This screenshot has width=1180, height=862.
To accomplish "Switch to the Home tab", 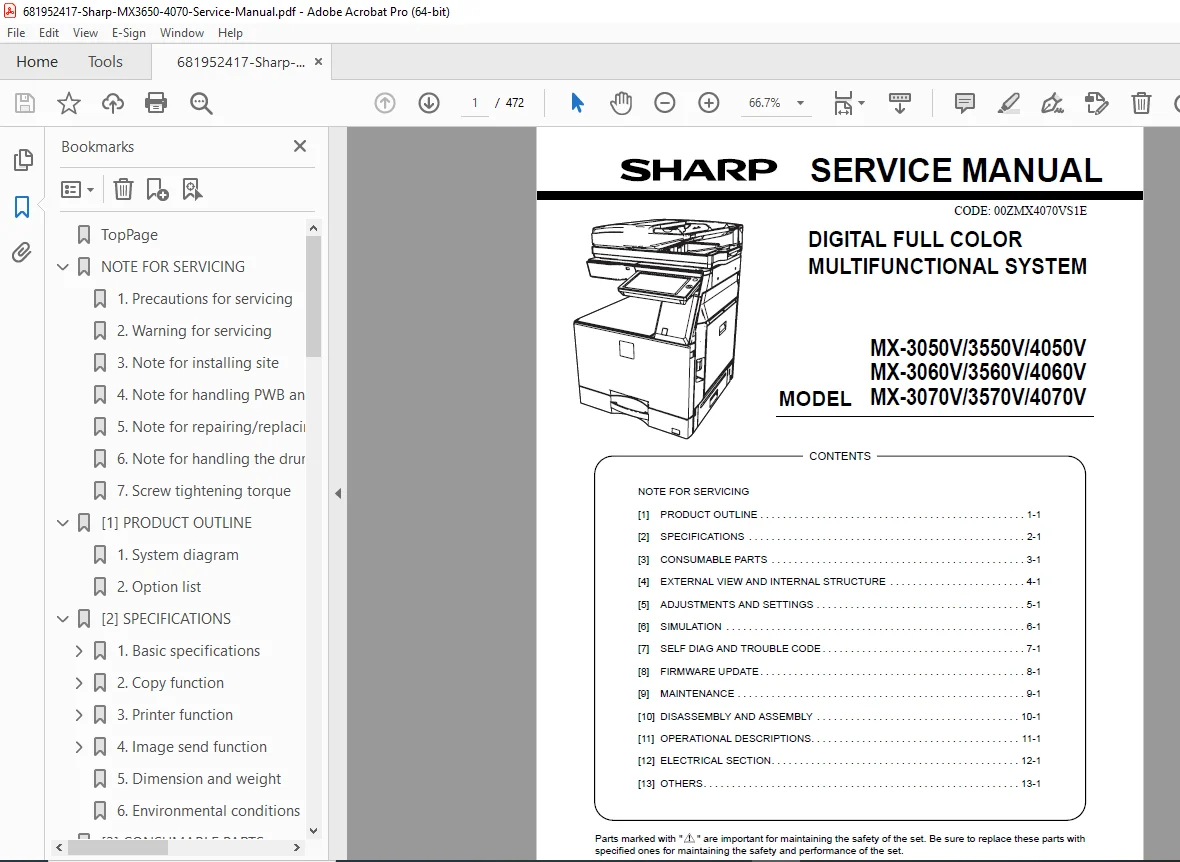I will click(x=37, y=62).
